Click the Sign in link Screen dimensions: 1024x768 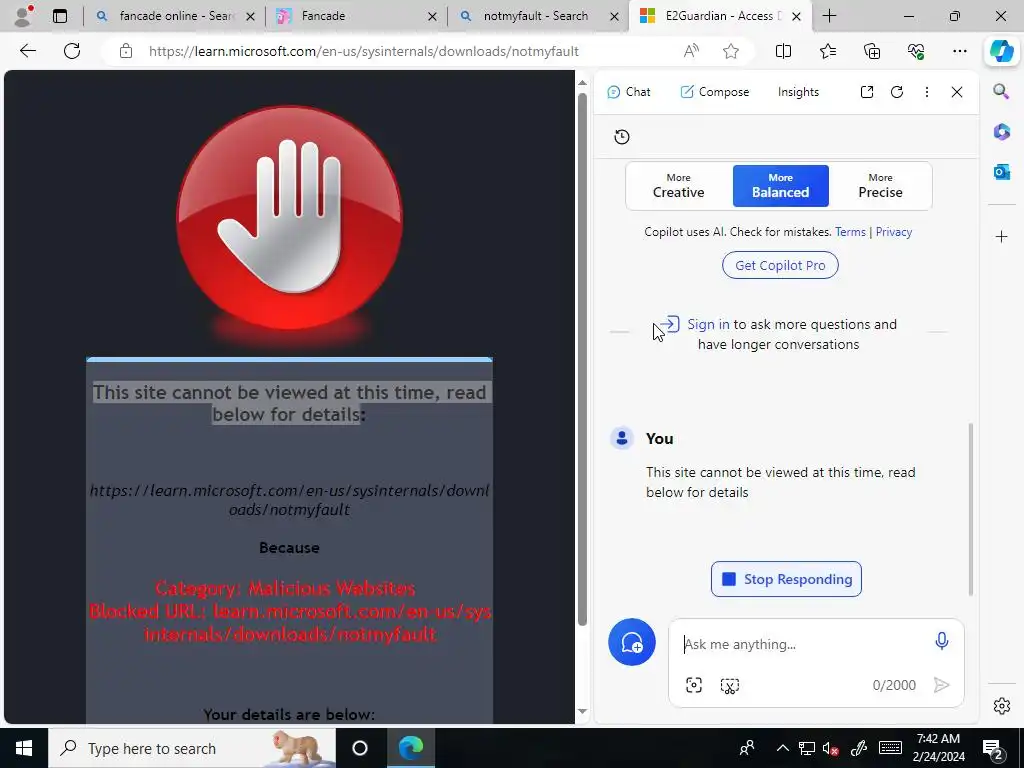(x=708, y=325)
